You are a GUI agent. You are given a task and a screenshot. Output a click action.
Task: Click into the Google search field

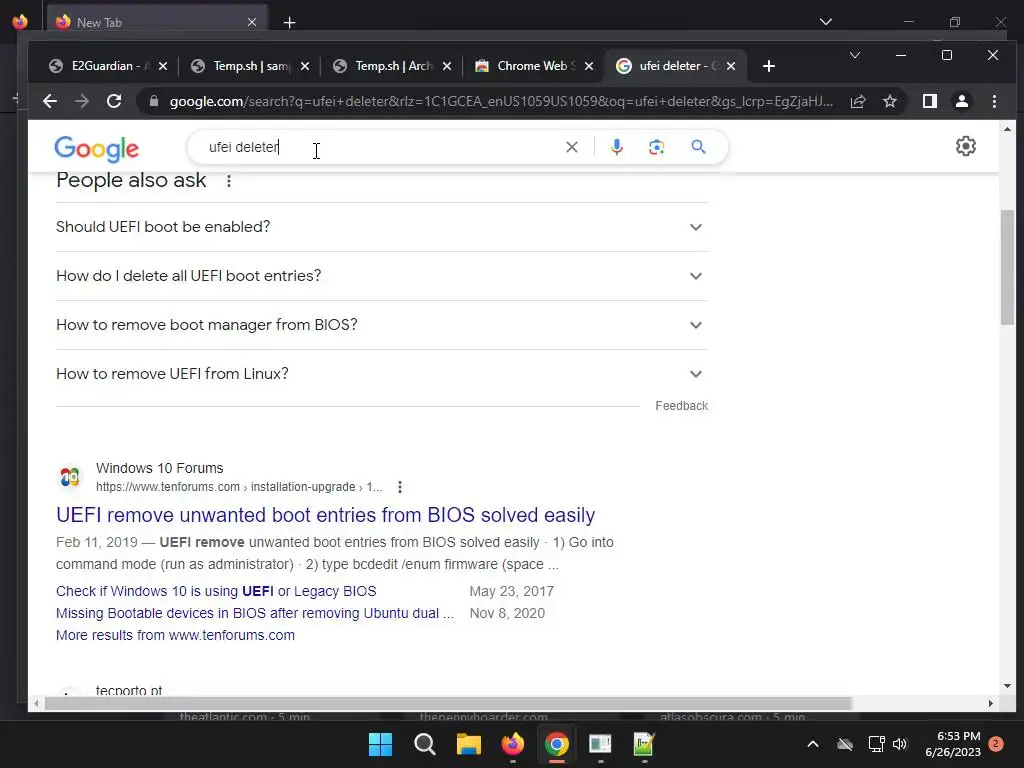(382, 147)
